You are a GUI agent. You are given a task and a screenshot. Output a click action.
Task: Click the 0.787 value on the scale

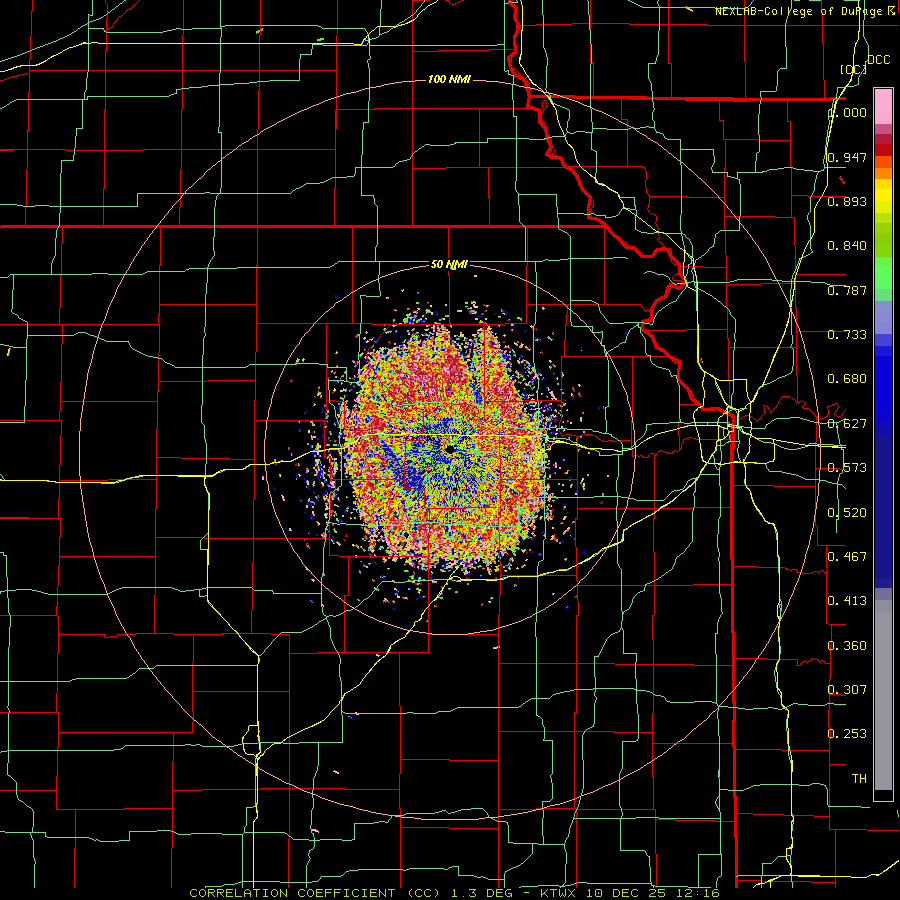847,290
